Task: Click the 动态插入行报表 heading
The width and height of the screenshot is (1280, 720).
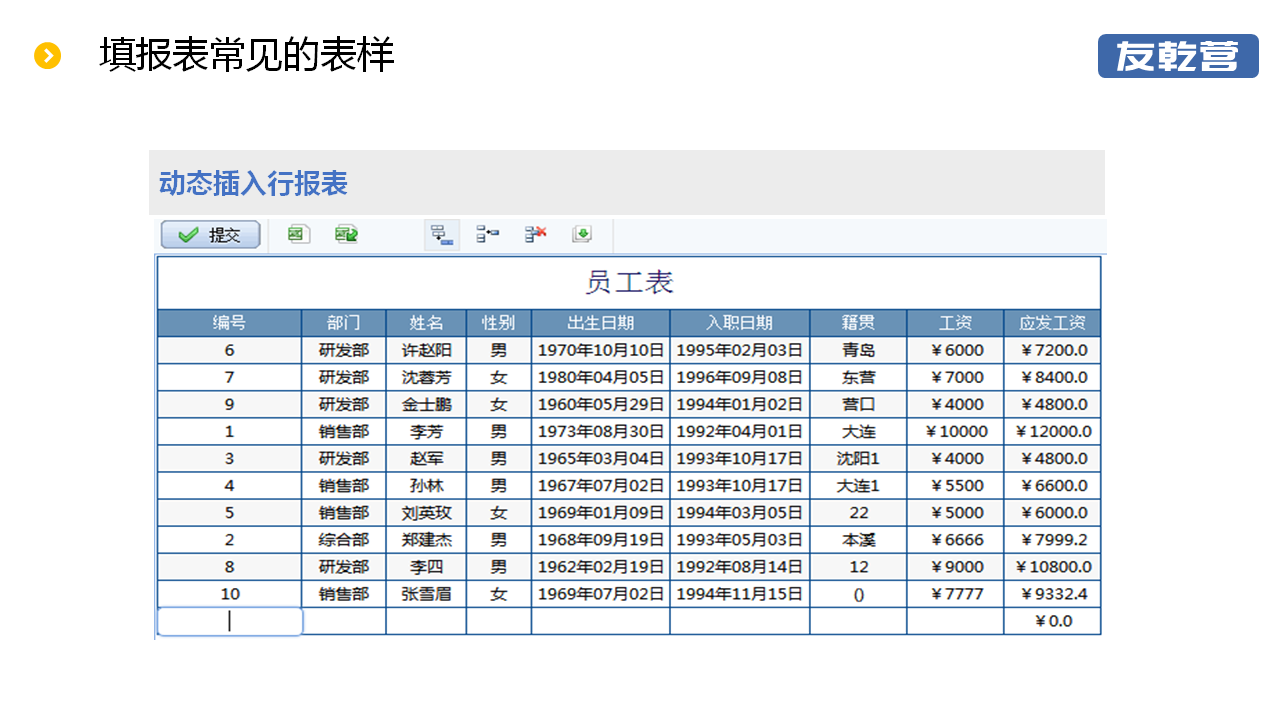Action: tap(253, 184)
